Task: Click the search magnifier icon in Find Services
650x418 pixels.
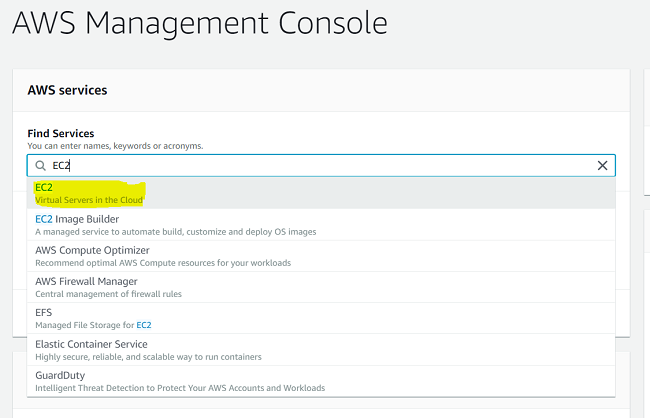Action: tap(40, 166)
